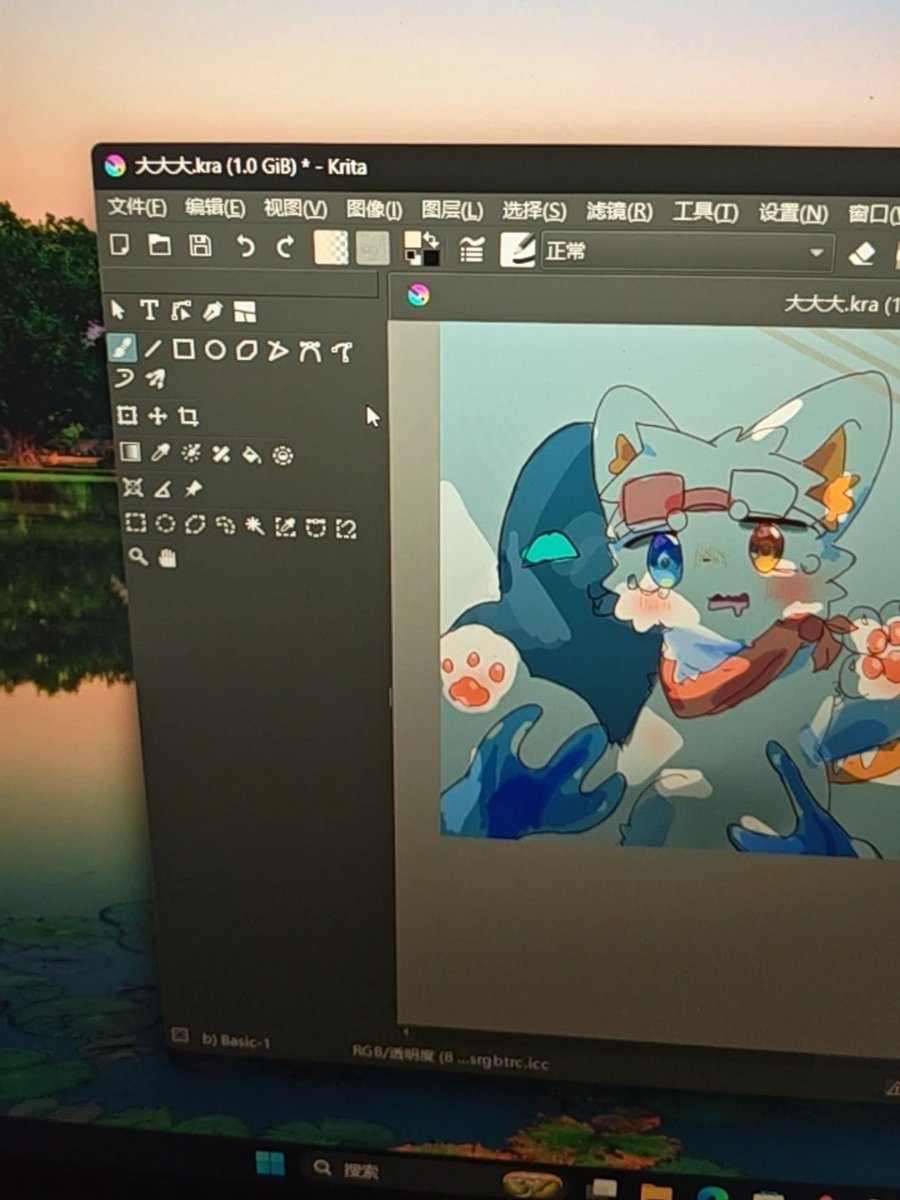The width and height of the screenshot is (900, 1200).
Task: Select the Freehand Selection tool
Action: (225, 525)
